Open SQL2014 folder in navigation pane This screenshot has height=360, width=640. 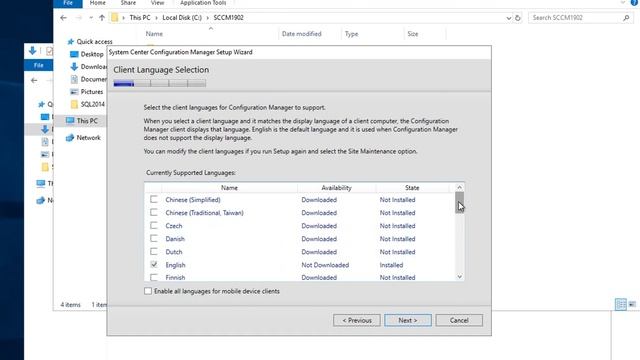87,104
